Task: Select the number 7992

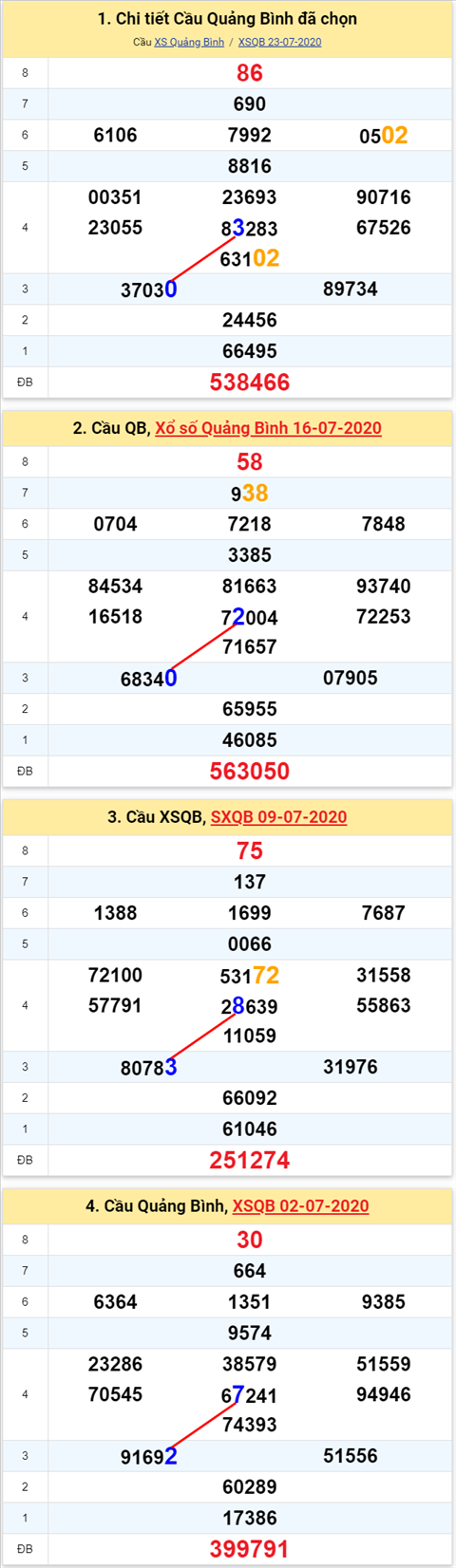Action: (x=250, y=136)
